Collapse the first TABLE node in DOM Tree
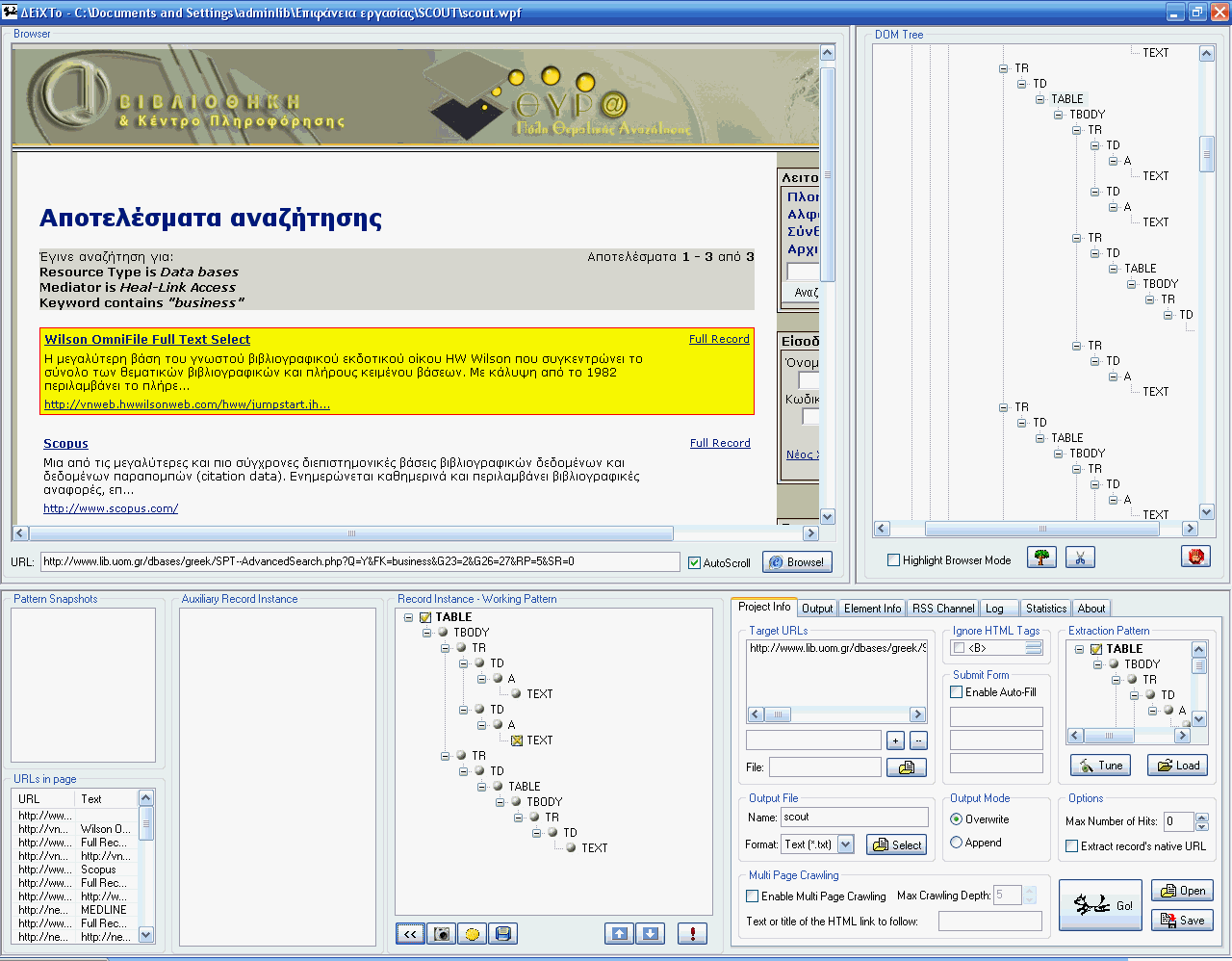1232x961 pixels. [x=1039, y=99]
